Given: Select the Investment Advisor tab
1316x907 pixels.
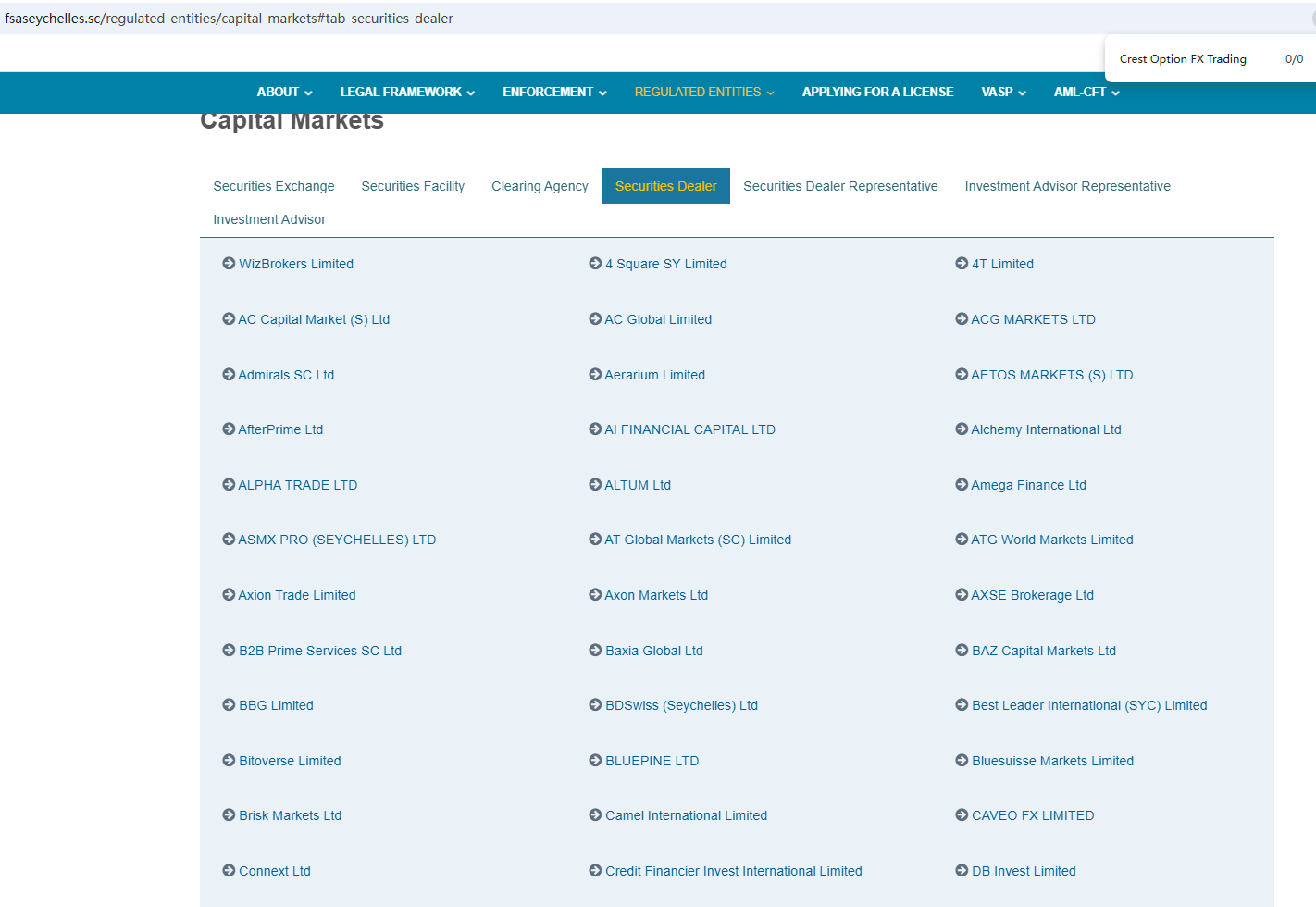Looking at the screenshot, I should (269, 219).
